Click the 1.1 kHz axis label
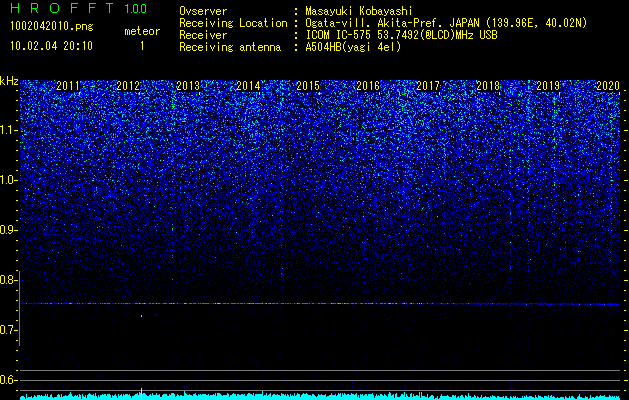The width and height of the screenshot is (629, 400). (9, 130)
